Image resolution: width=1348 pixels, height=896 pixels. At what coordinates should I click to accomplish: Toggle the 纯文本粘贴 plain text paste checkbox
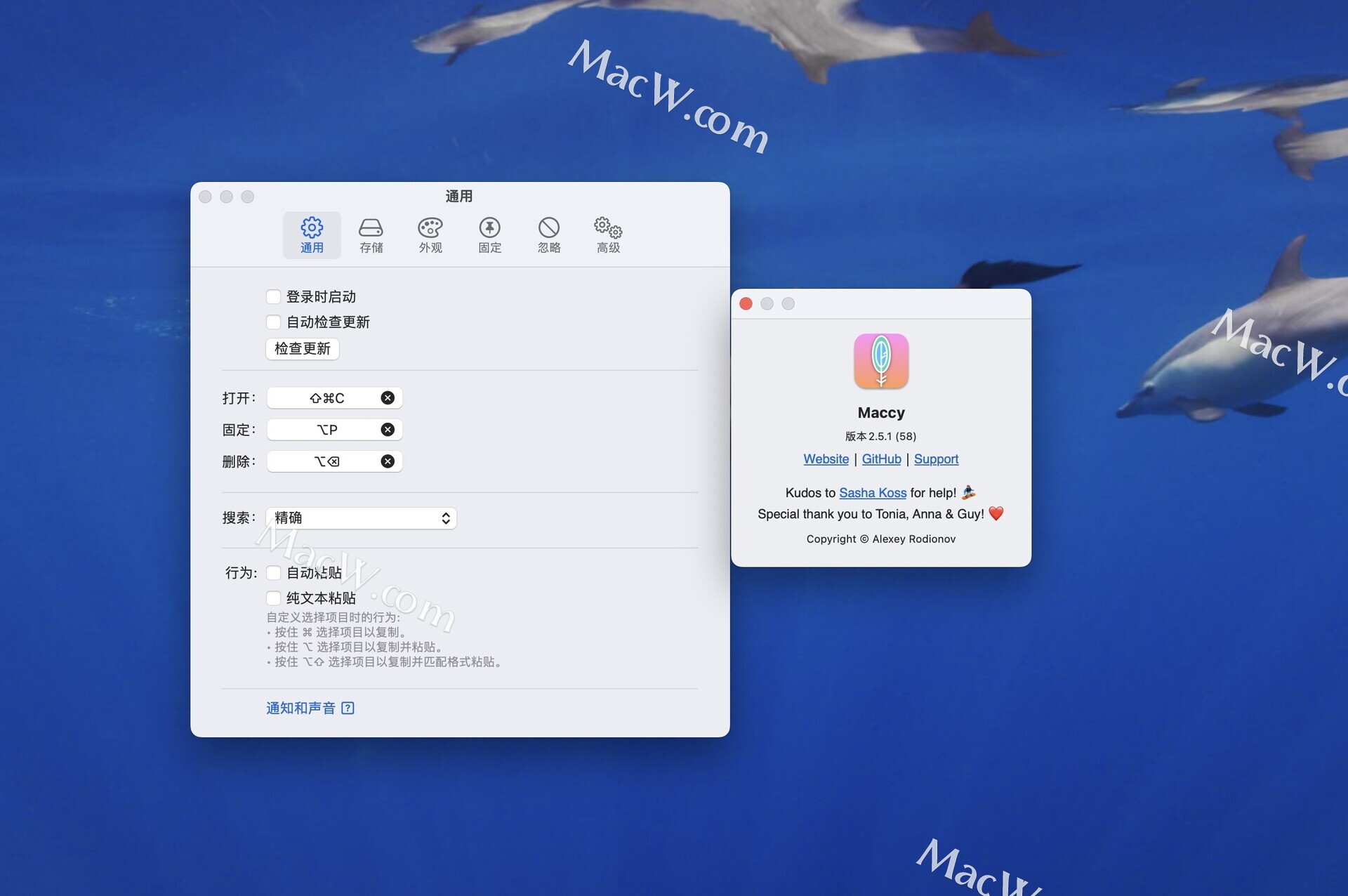[x=273, y=598]
